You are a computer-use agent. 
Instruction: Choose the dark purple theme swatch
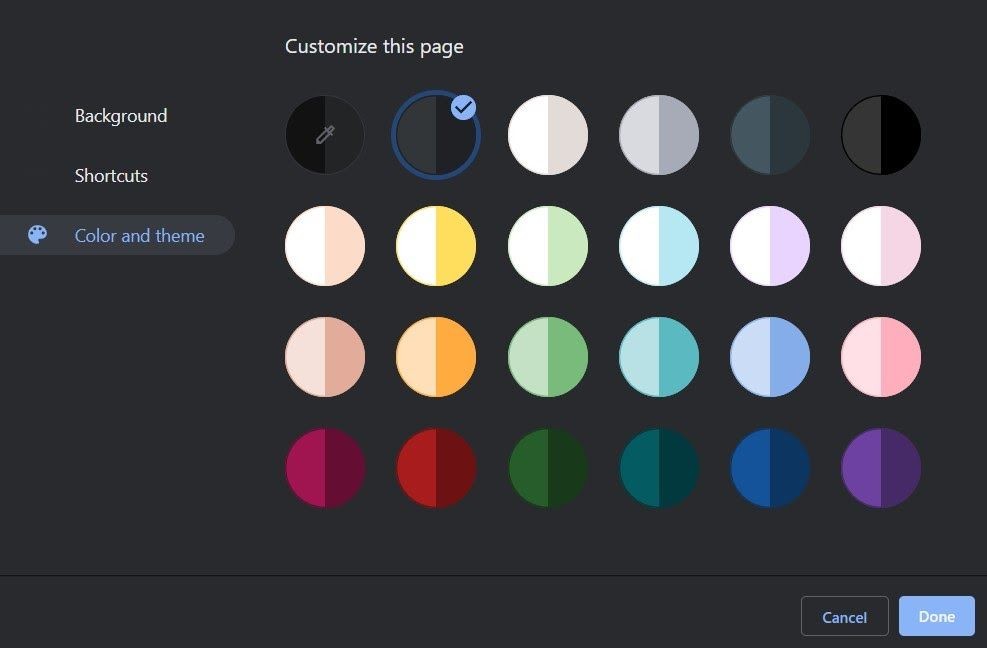click(881, 468)
